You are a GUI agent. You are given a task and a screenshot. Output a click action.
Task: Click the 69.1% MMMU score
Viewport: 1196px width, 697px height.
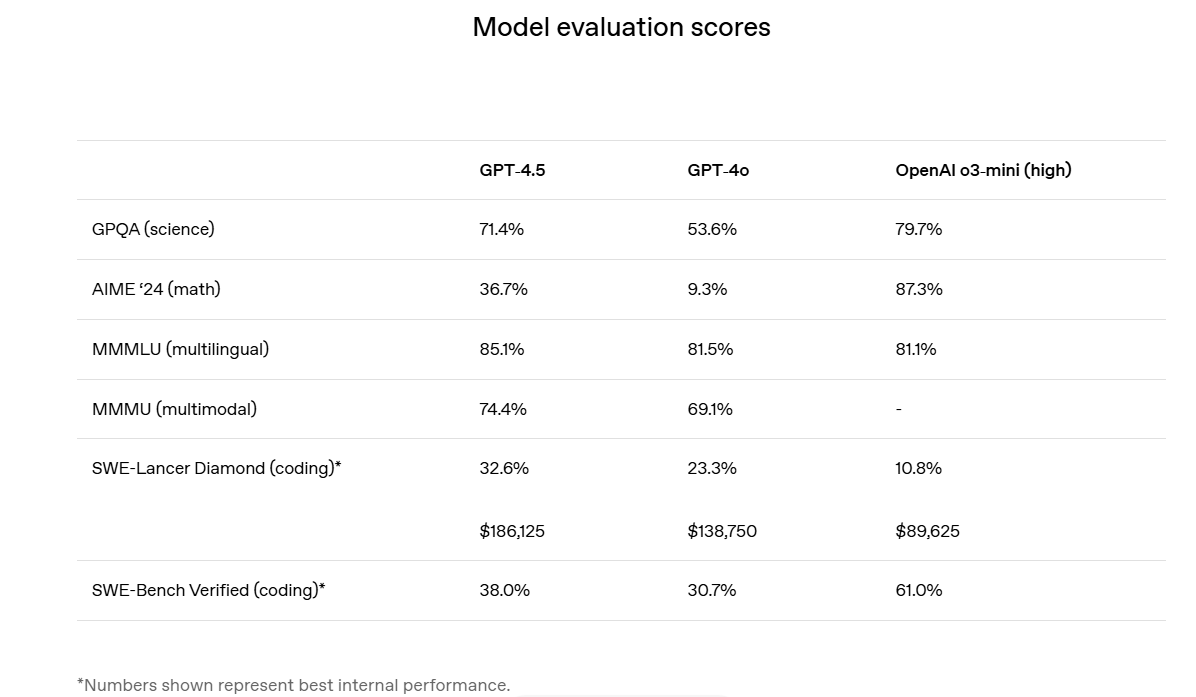pos(710,409)
